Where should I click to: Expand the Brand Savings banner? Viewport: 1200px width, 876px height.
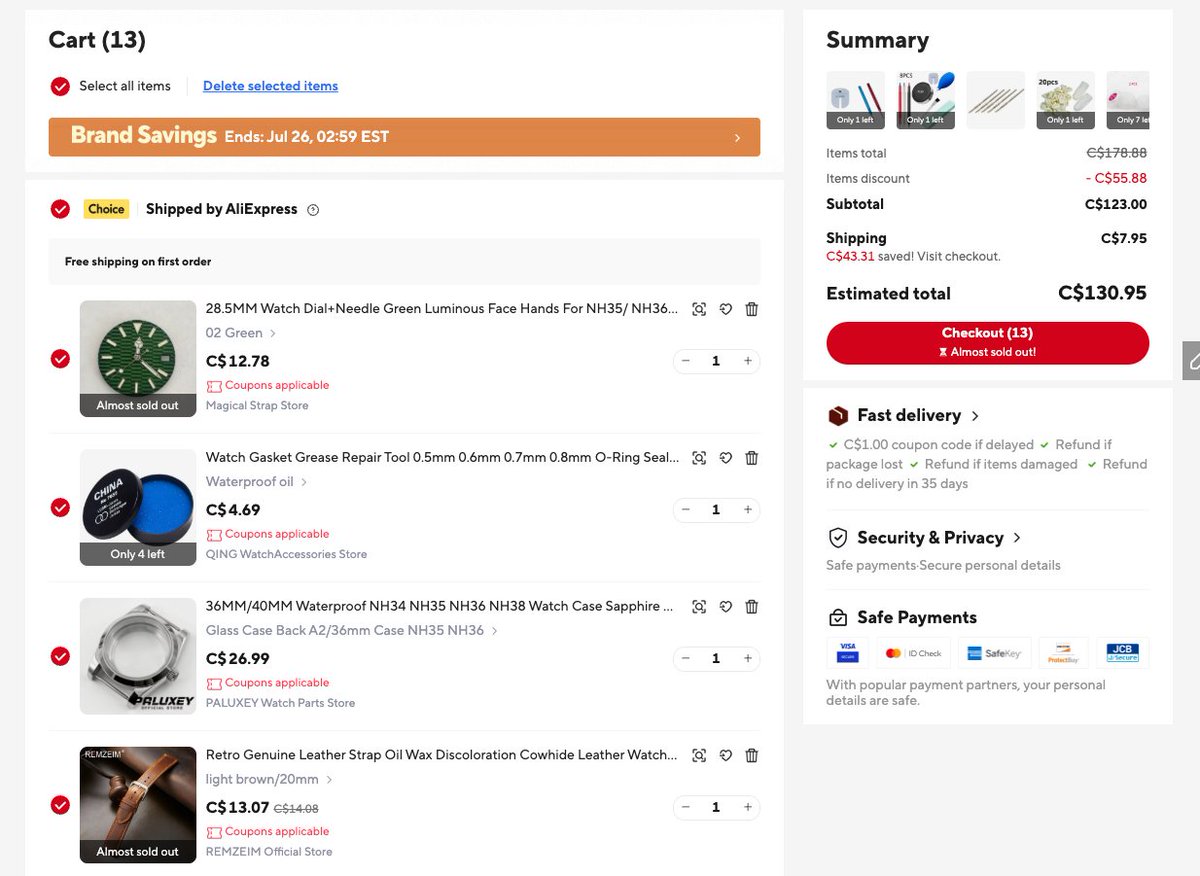[737, 138]
